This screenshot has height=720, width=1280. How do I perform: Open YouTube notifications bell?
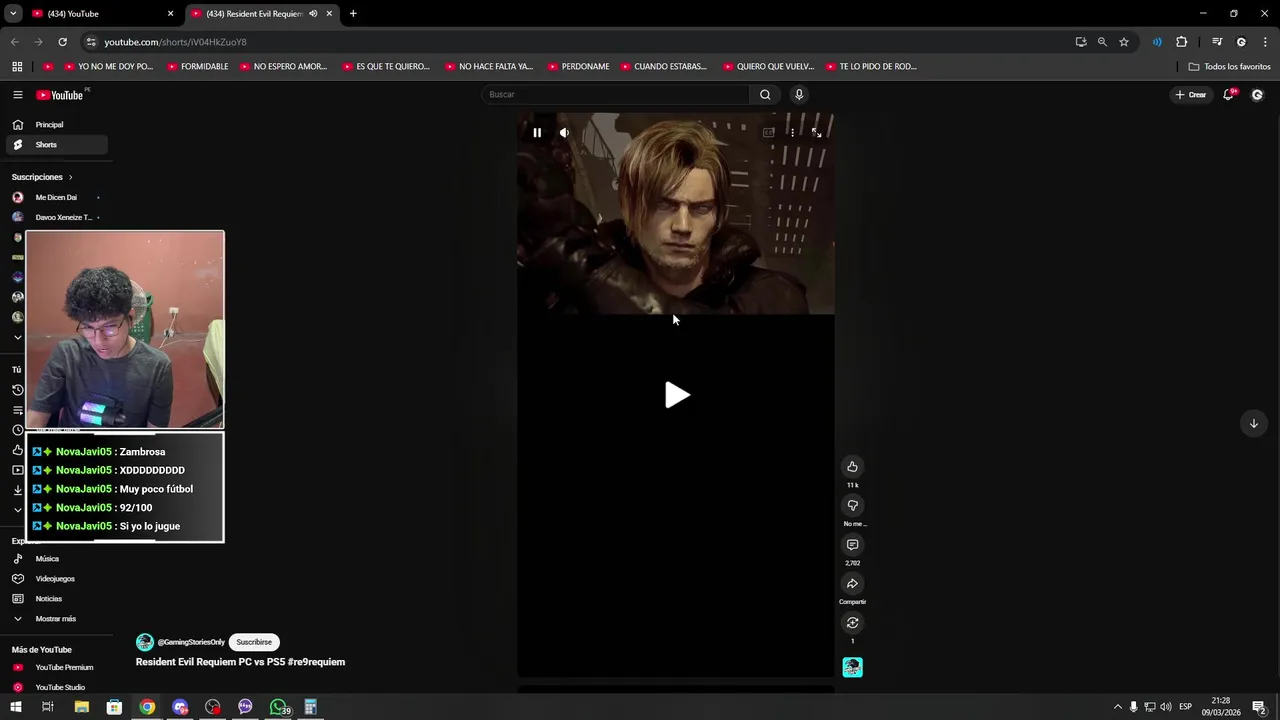click(1229, 94)
